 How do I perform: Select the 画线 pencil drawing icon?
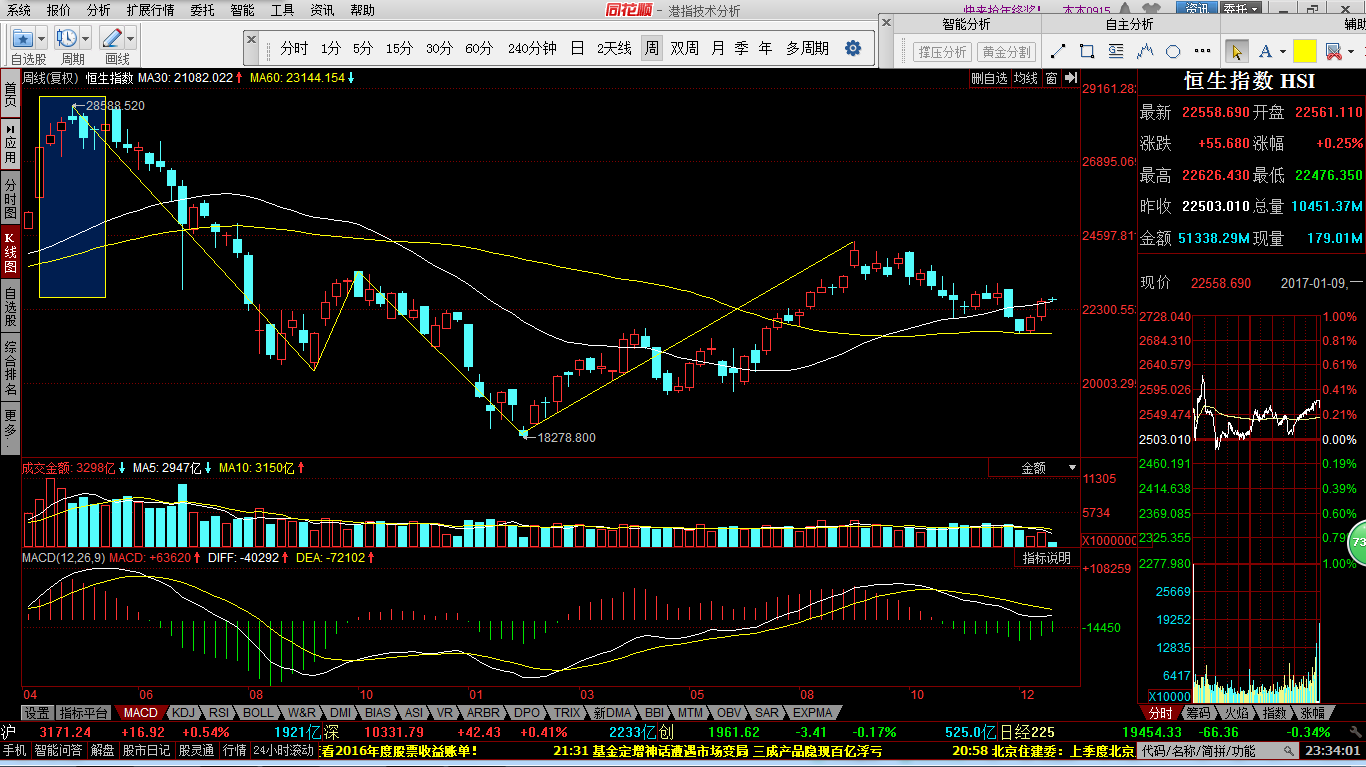point(110,38)
